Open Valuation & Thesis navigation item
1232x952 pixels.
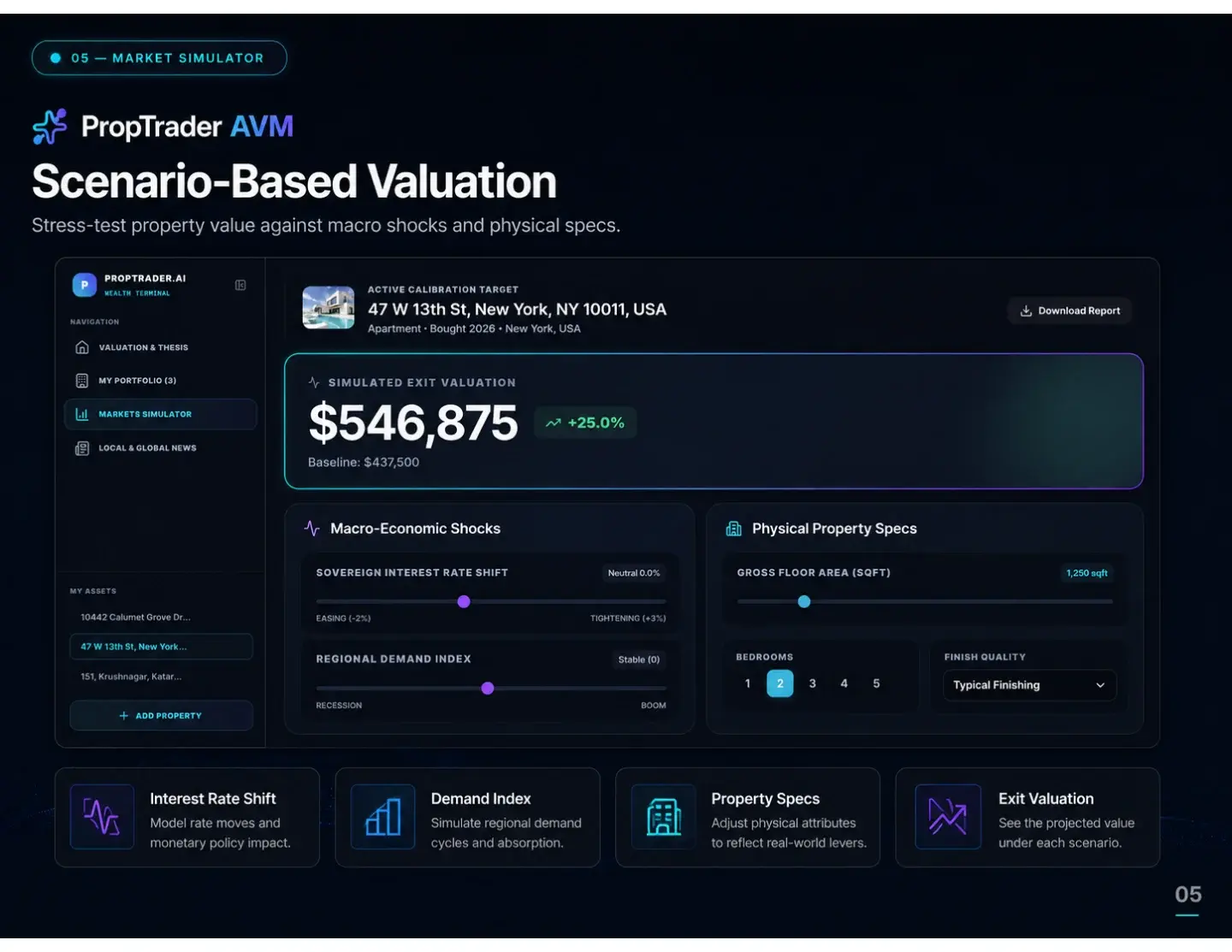point(161,347)
